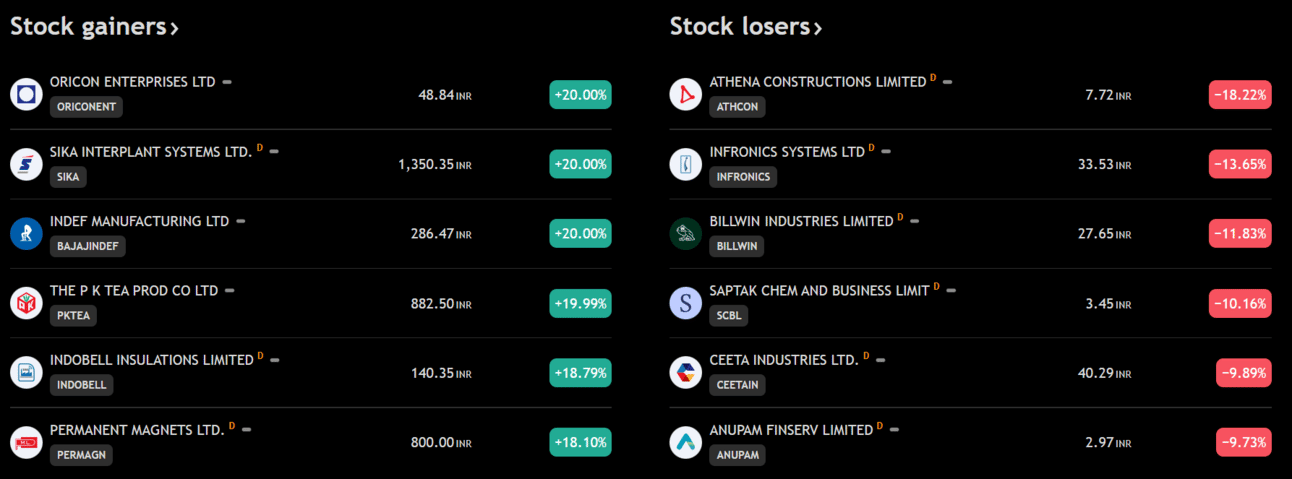Screen dimensions: 1292x479
Task: Click the +20.00% badge for Oricon Enterprises
Action: 580,95
